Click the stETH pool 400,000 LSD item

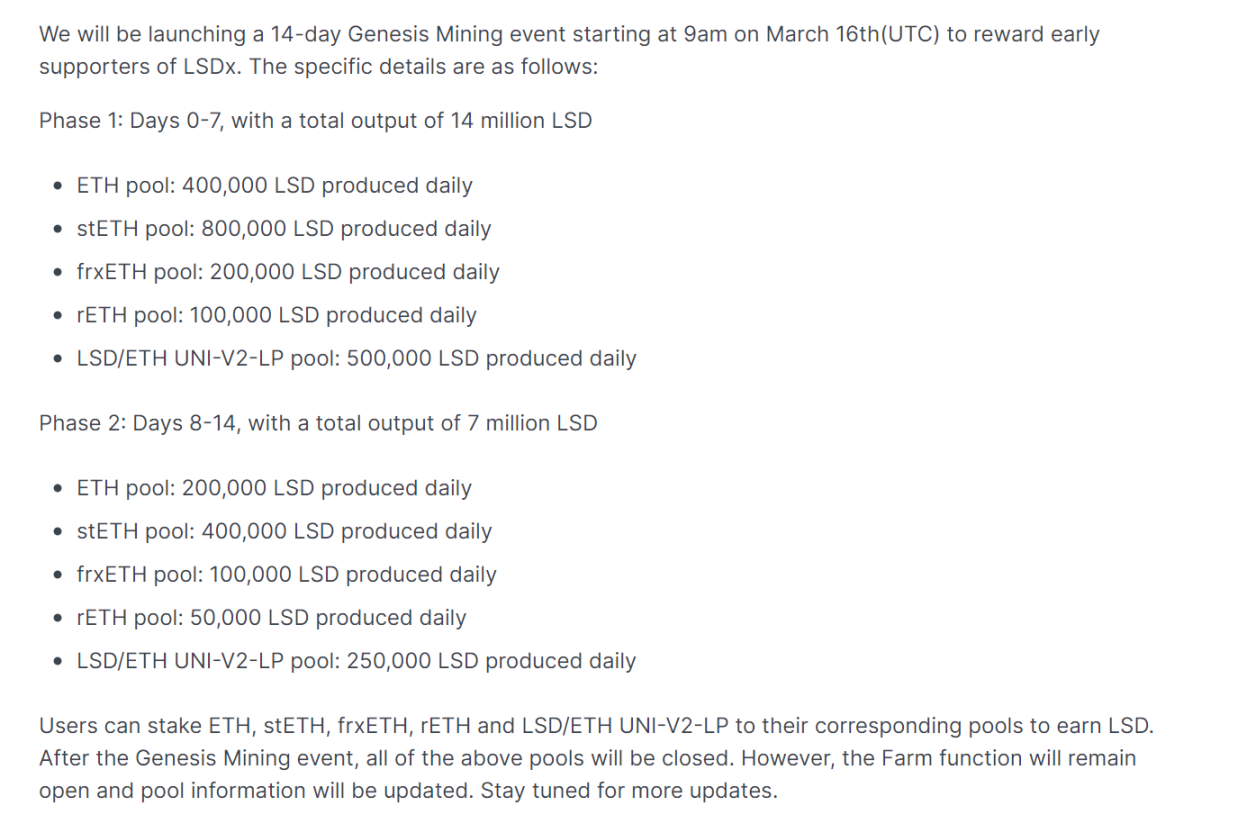[x=284, y=531]
